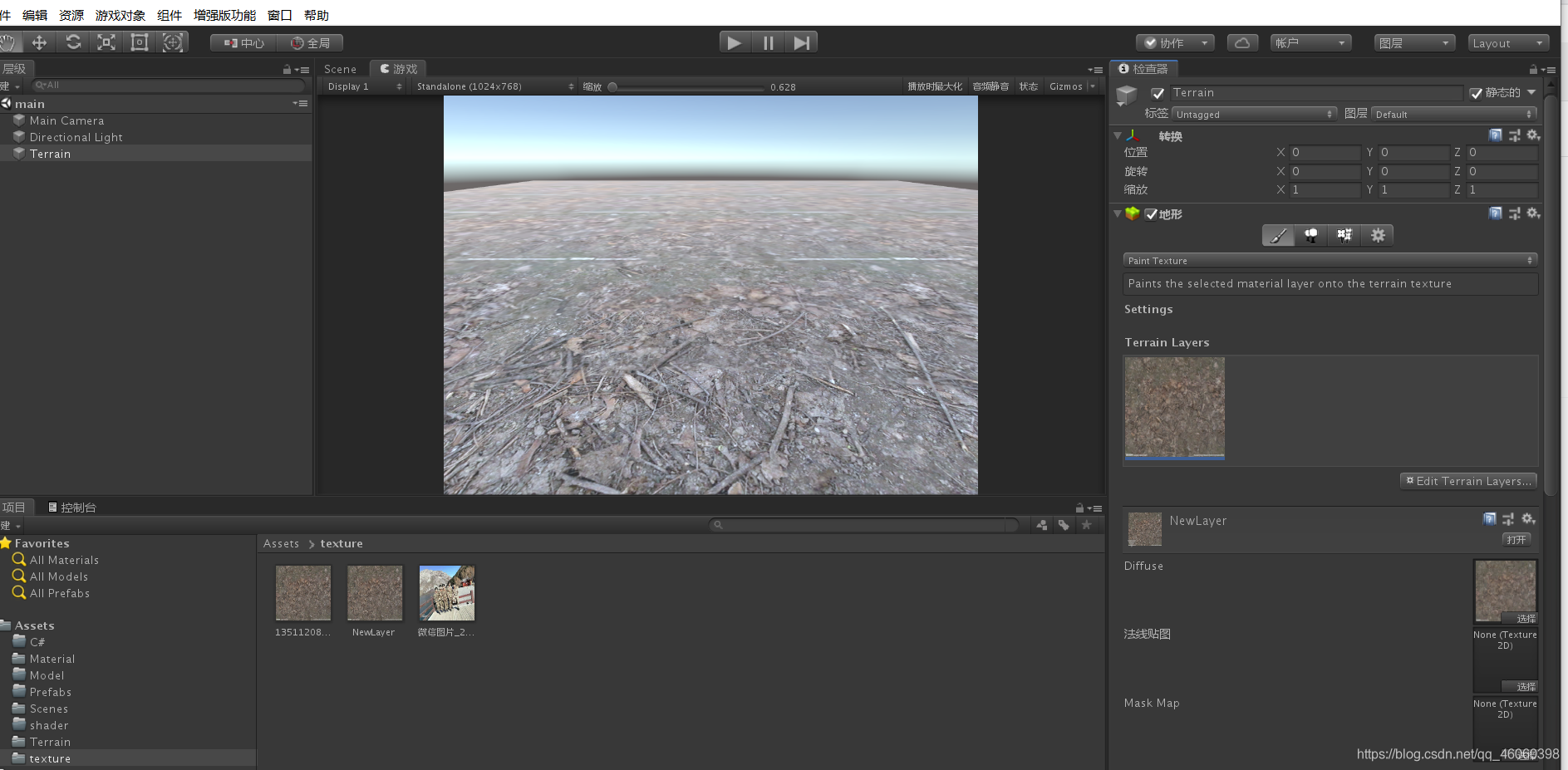Toggle Global coordinate mode button
Image resolution: width=1568 pixels, height=770 pixels.
pyautogui.click(x=310, y=43)
